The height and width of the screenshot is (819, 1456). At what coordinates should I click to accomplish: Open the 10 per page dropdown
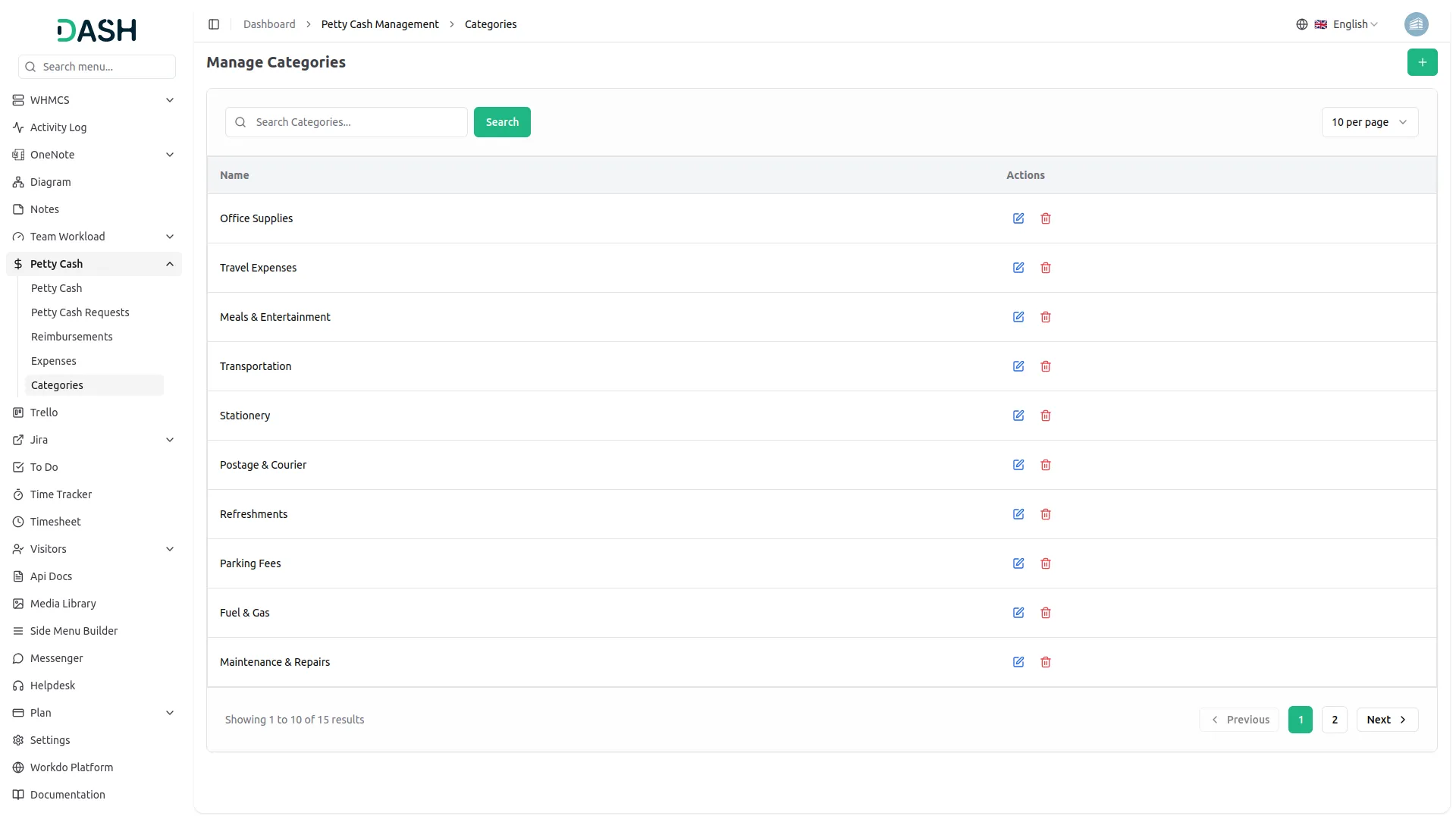coord(1369,122)
